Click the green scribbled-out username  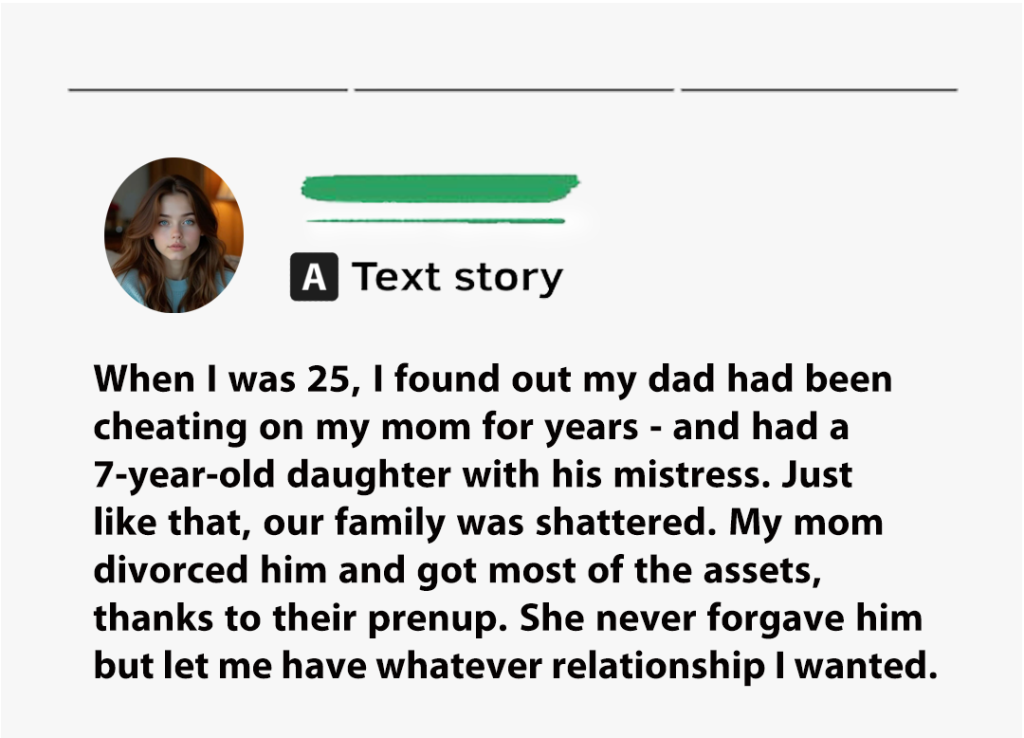[x=440, y=188]
